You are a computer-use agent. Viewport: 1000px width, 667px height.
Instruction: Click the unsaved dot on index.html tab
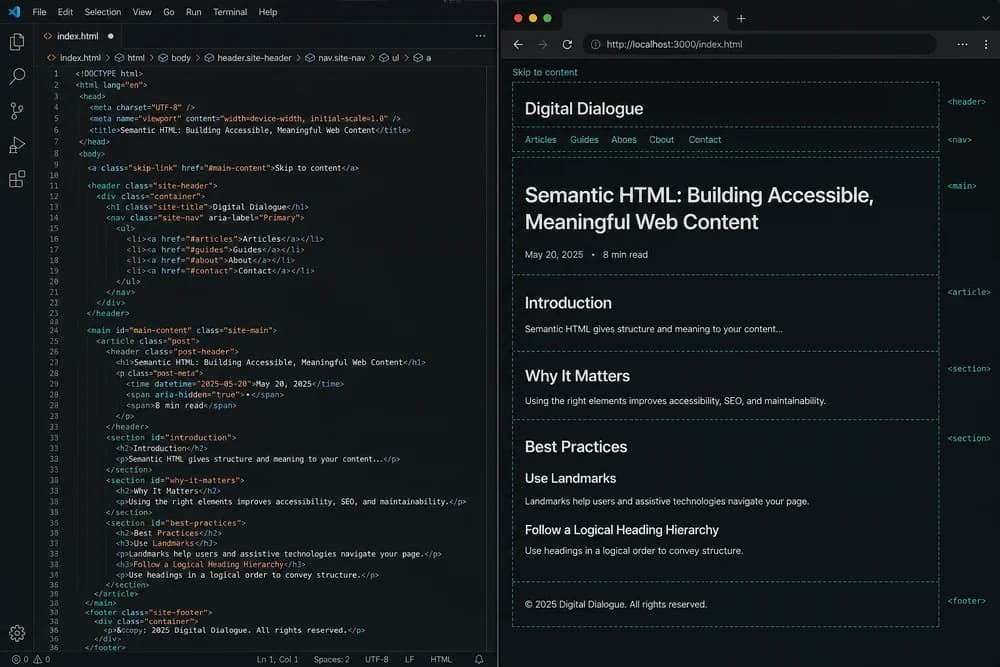pos(111,36)
